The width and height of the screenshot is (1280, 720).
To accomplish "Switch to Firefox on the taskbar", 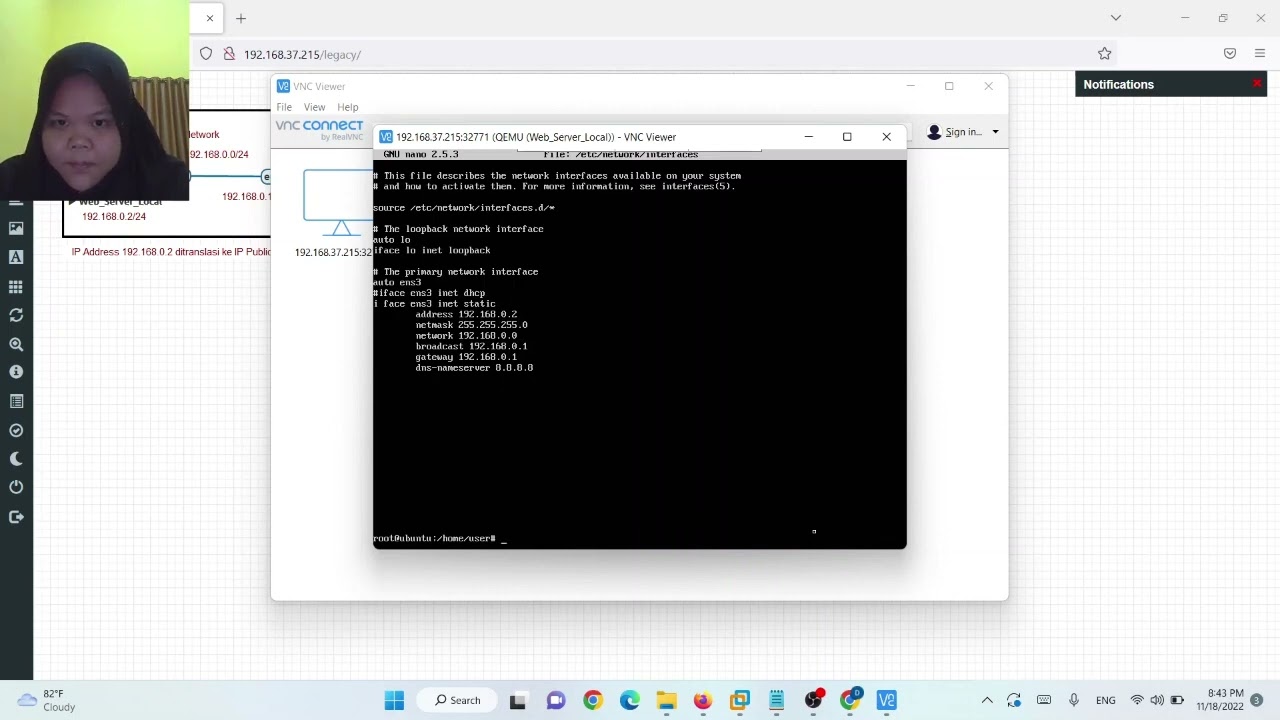I will click(703, 700).
